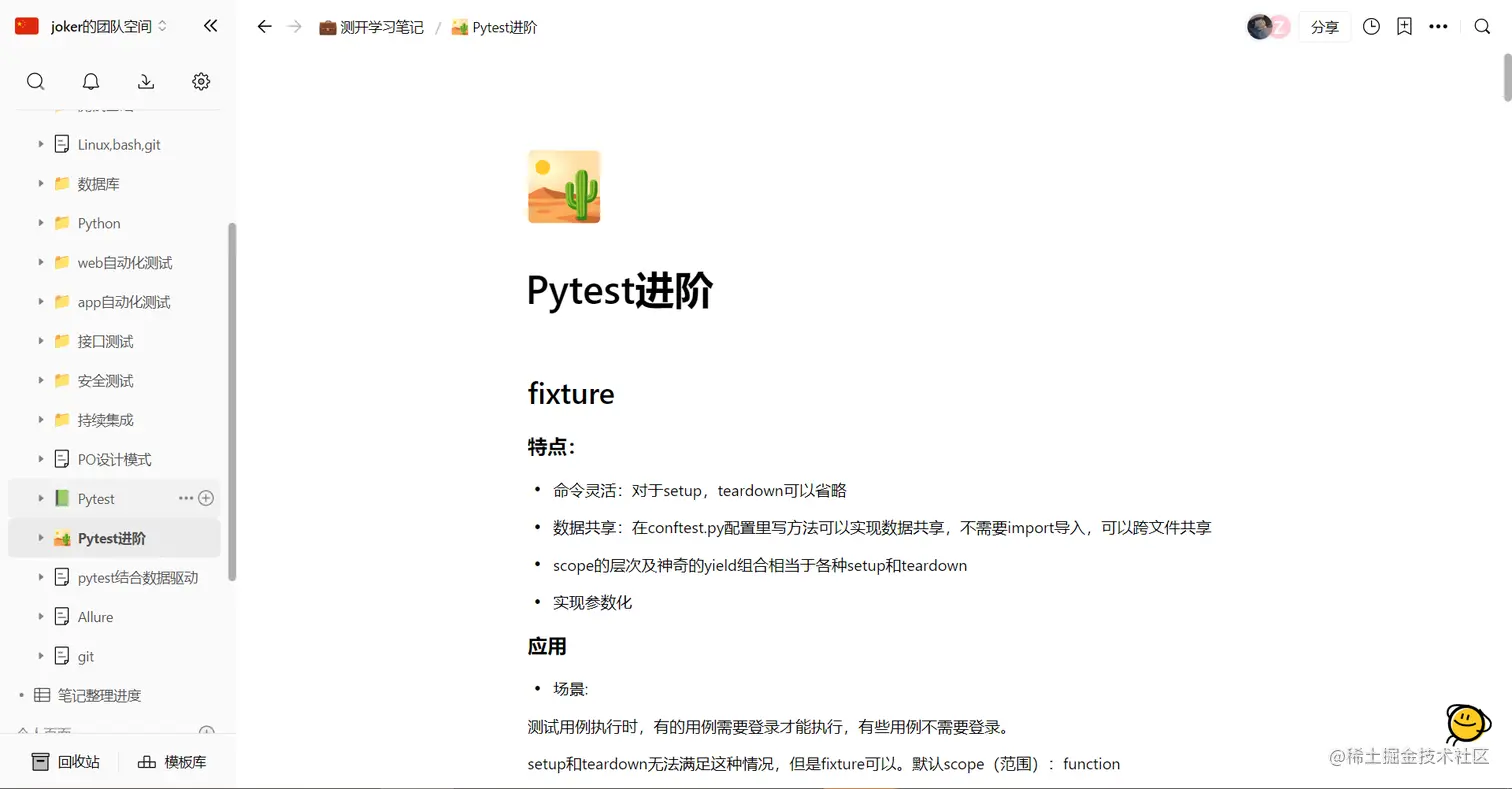This screenshot has height=789, width=1512.
Task: Click the 分享 share button
Action: point(1325,27)
